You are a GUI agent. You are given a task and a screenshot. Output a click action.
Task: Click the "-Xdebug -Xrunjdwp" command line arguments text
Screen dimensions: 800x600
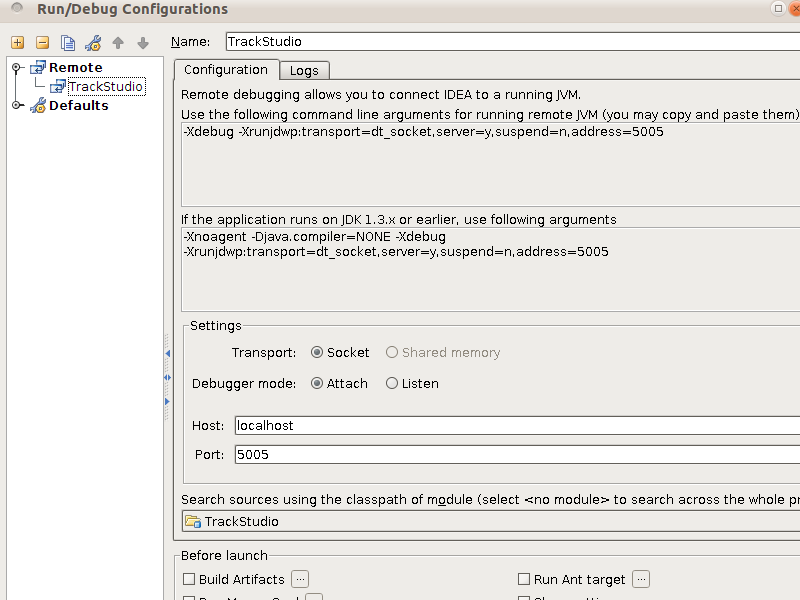coord(423,132)
